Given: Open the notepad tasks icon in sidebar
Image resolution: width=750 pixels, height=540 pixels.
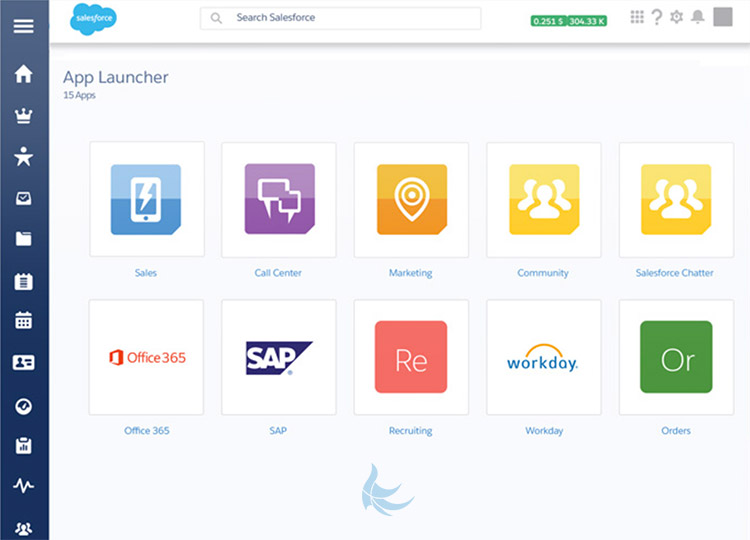Looking at the screenshot, I should pyautogui.click(x=23, y=281).
